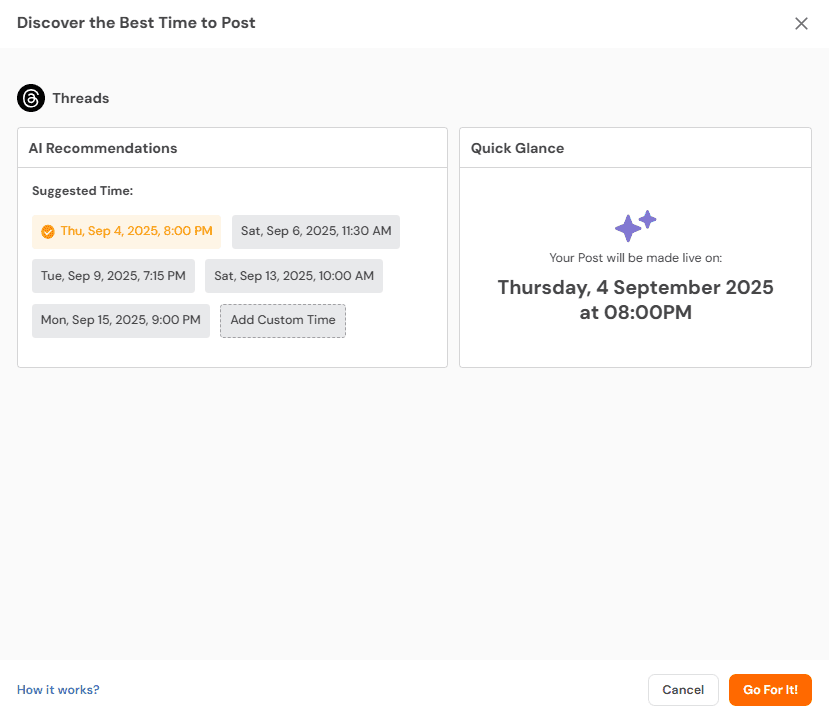Viewport: 829px width, 718px height.
Task: Pick the Sat, Sep 13, 10:00 AM slot
Action: (x=293, y=276)
